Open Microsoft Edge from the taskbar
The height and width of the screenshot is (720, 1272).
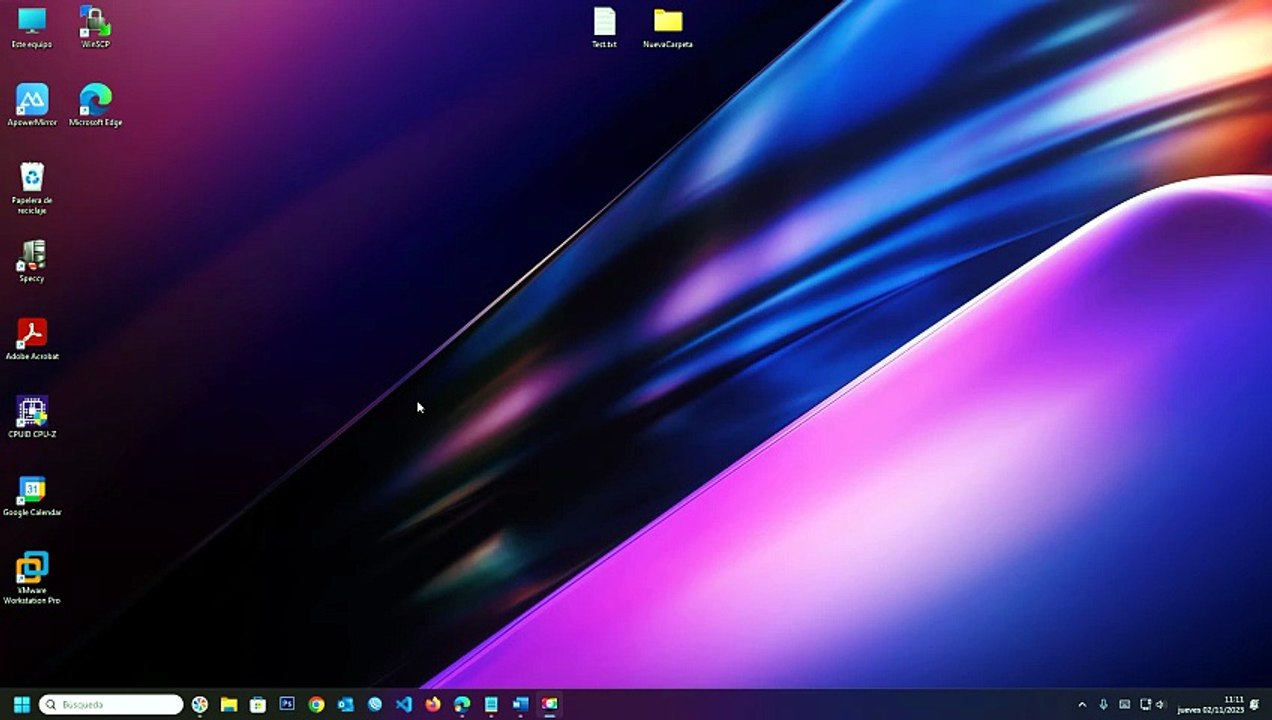coord(462,704)
